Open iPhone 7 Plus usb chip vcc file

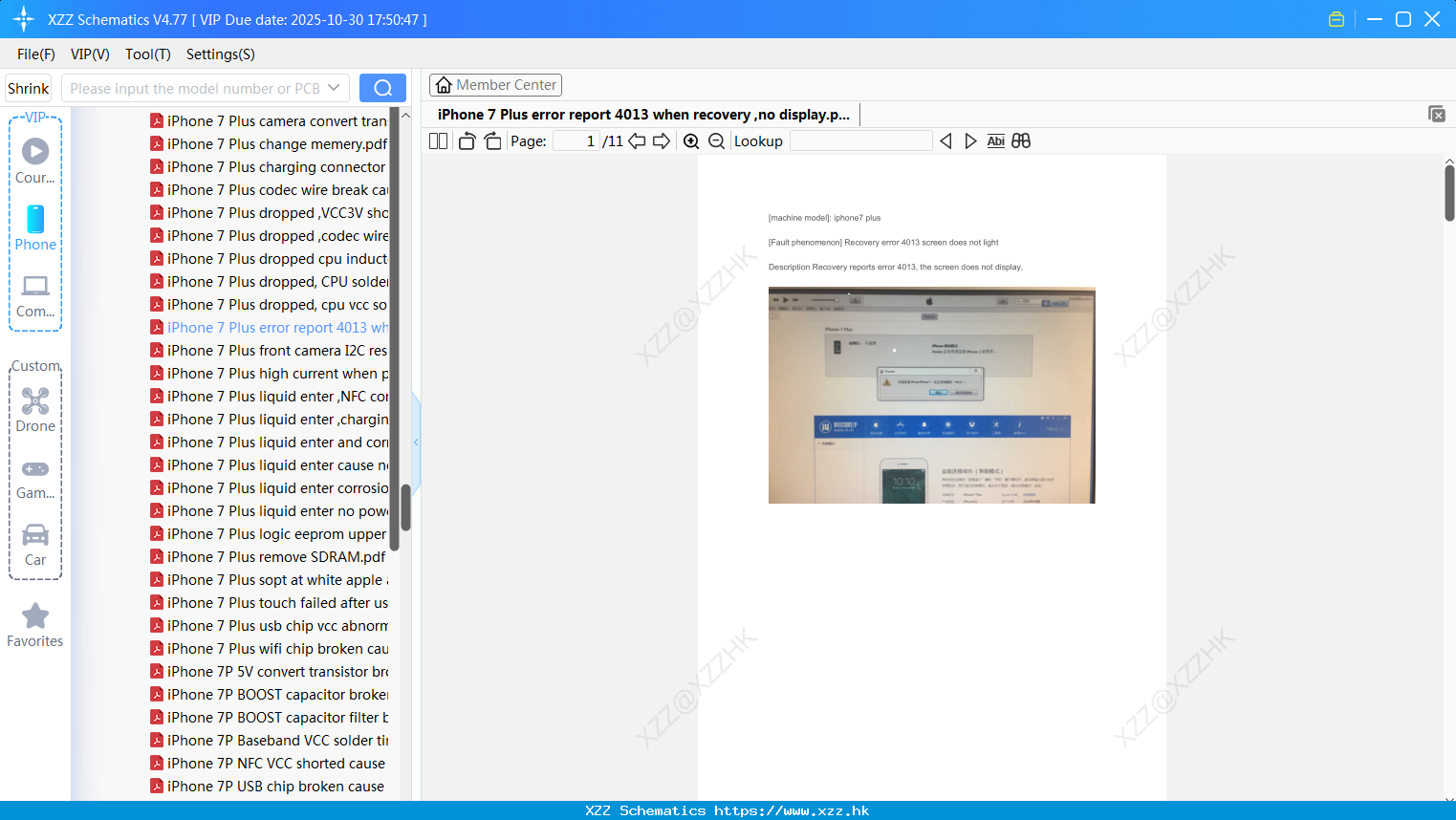pyautogui.click(x=269, y=625)
